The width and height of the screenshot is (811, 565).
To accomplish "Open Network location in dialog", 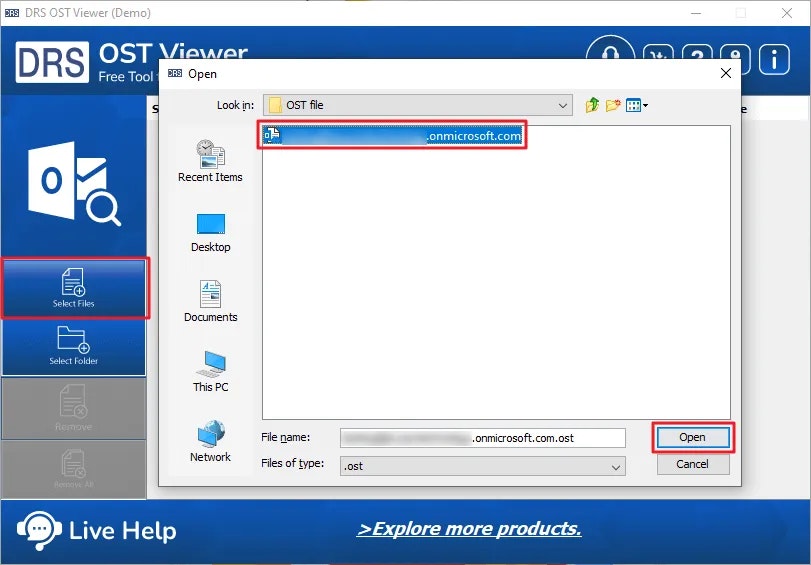I will pos(211,441).
